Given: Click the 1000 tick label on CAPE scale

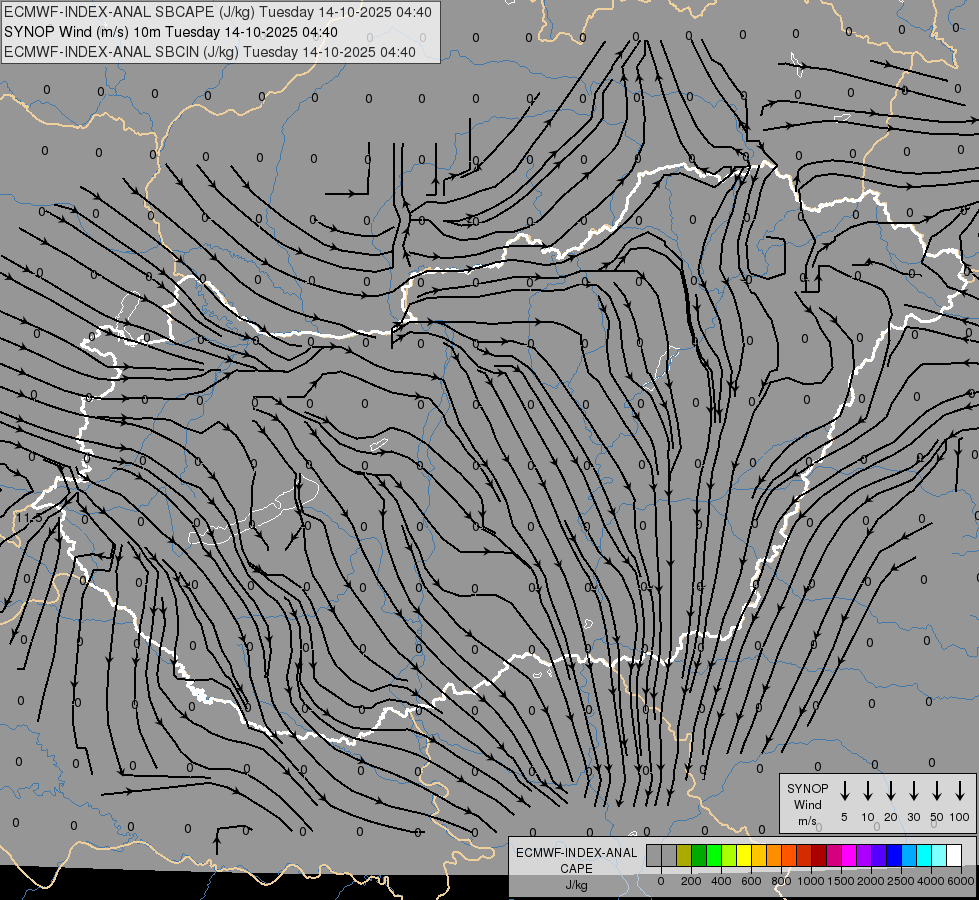Looking at the screenshot, I should click(811, 881).
